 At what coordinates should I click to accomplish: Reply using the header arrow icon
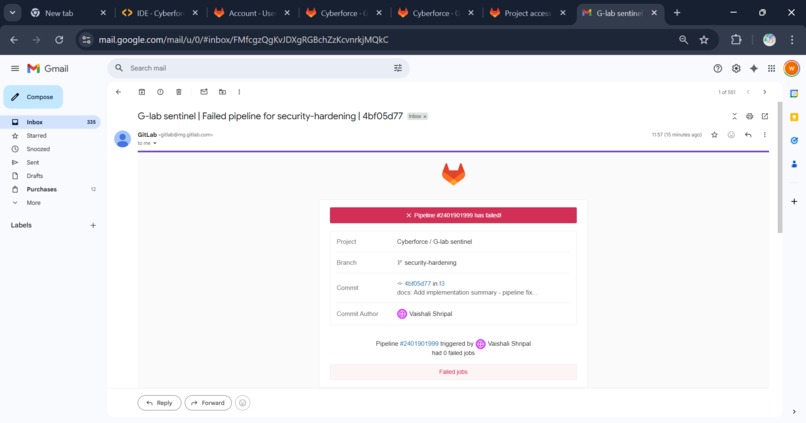coord(748,135)
